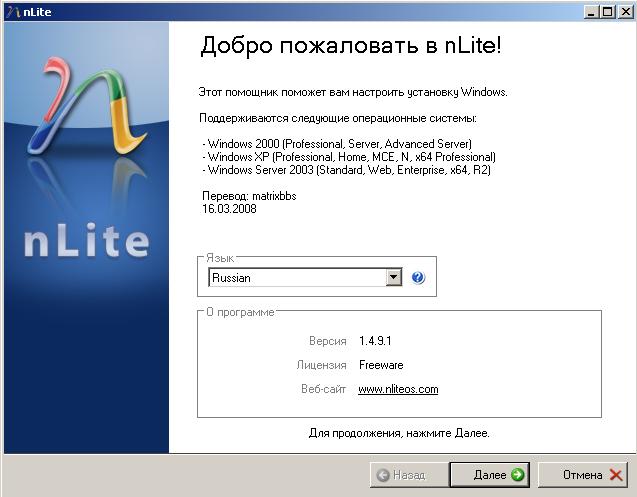
Task: Click the disabled Назад button
Action: [410, 474]
